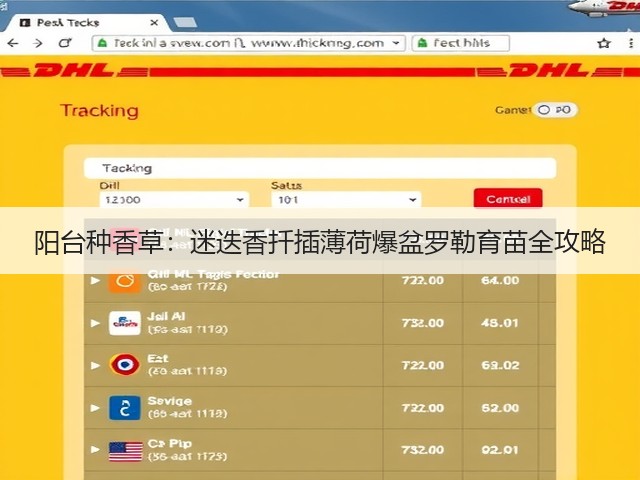640x480 pixels.
Task: Close the Pesl Tecks tab
Action: [x=154, y=23]
